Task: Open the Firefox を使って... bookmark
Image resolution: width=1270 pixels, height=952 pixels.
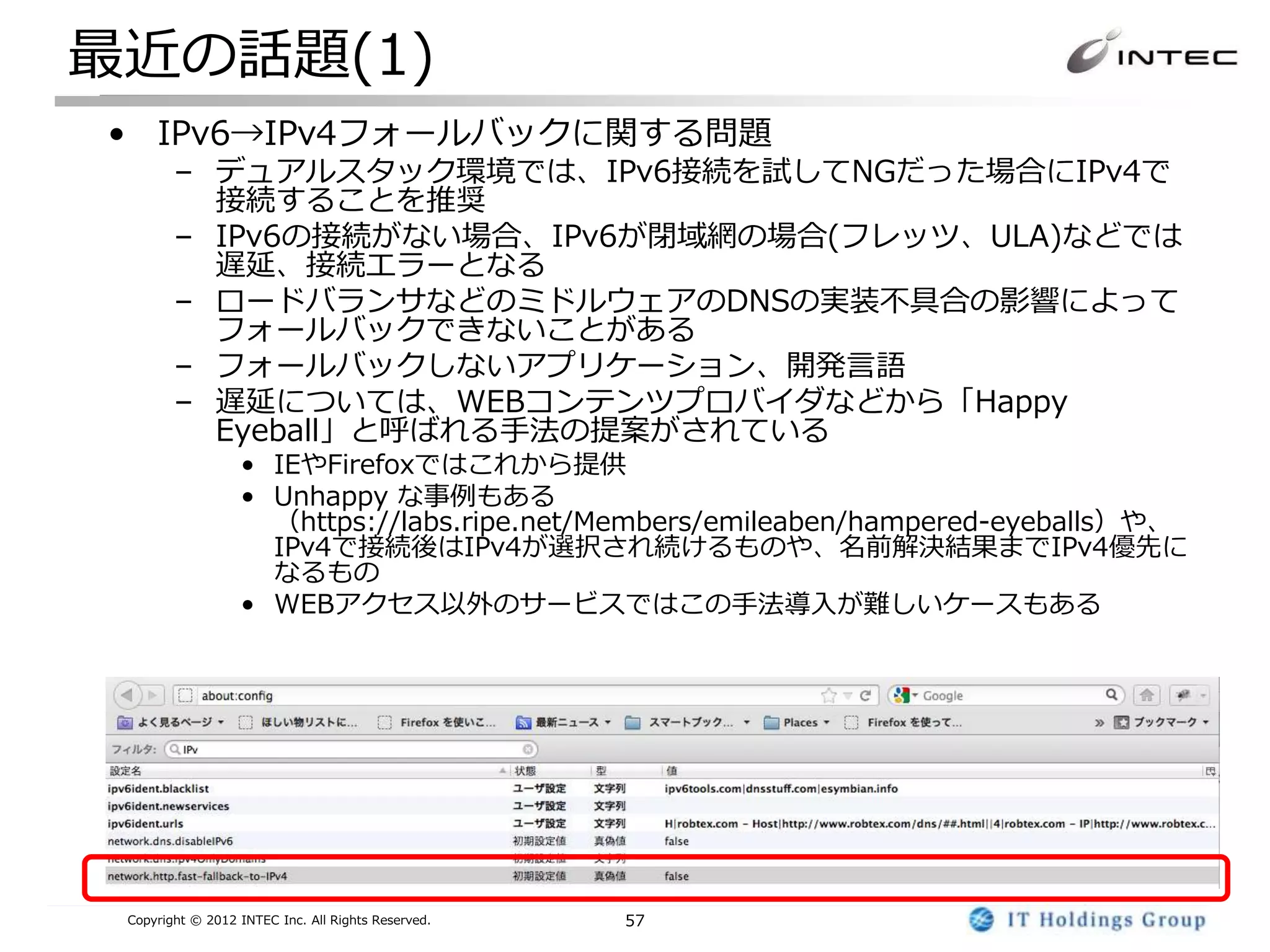Action: 904,723
